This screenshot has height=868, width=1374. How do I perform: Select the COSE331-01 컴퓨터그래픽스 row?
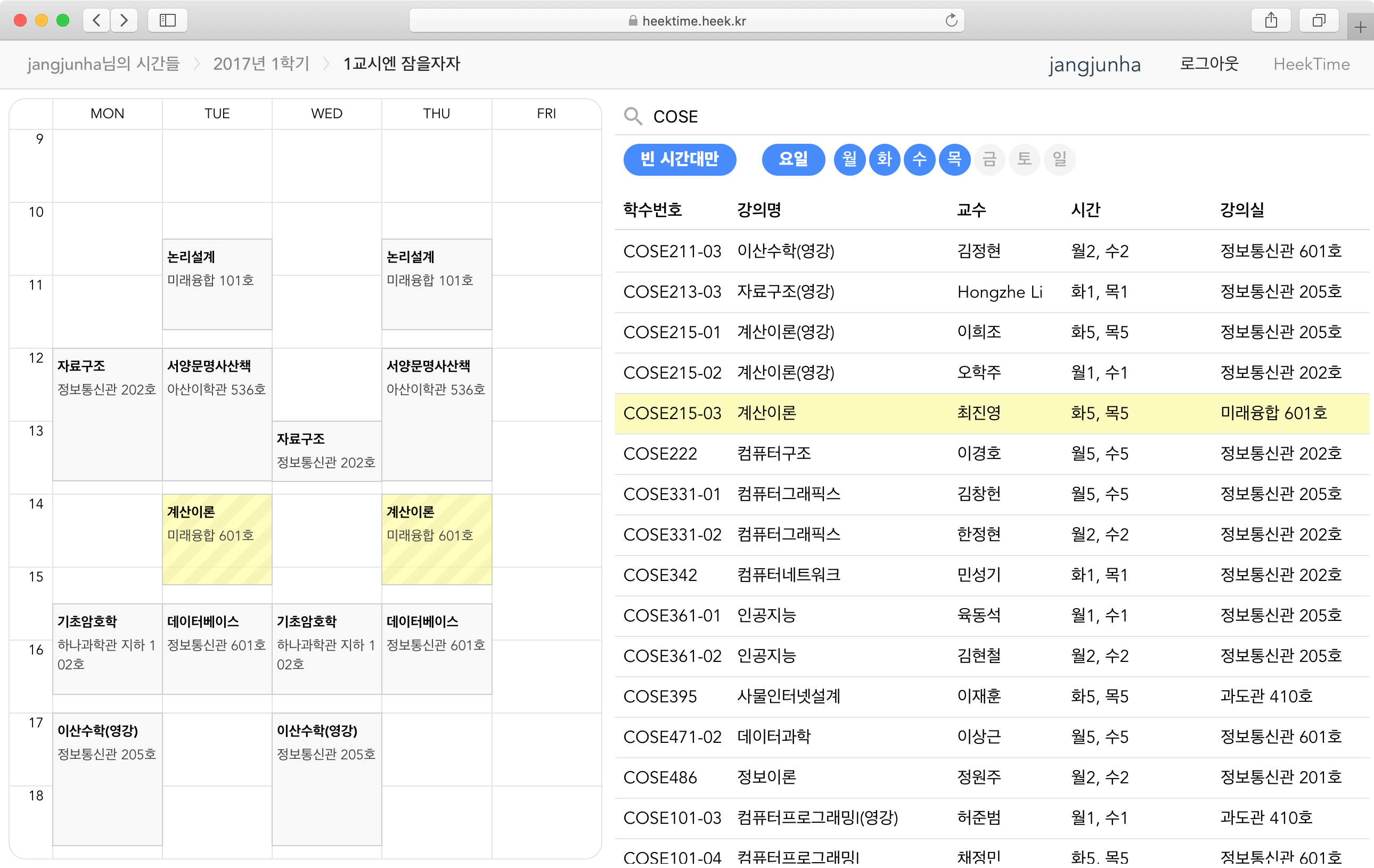point(992,494)
